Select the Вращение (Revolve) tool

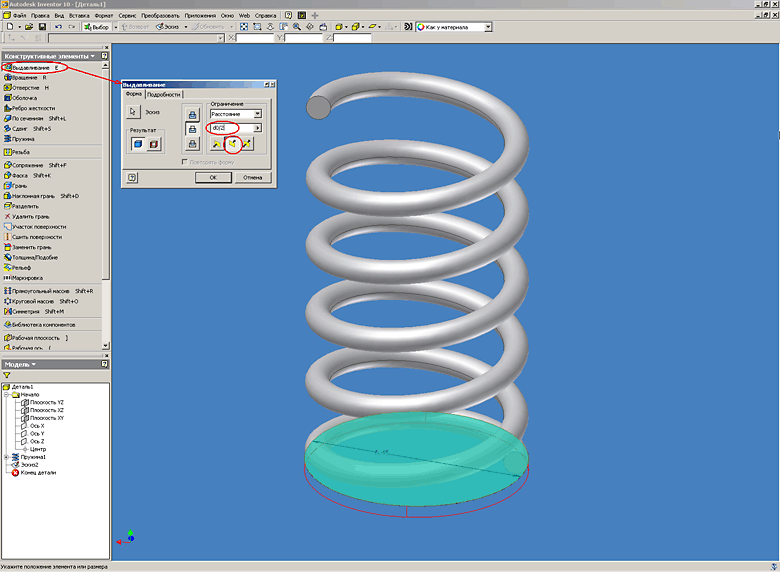click(25, 78)
